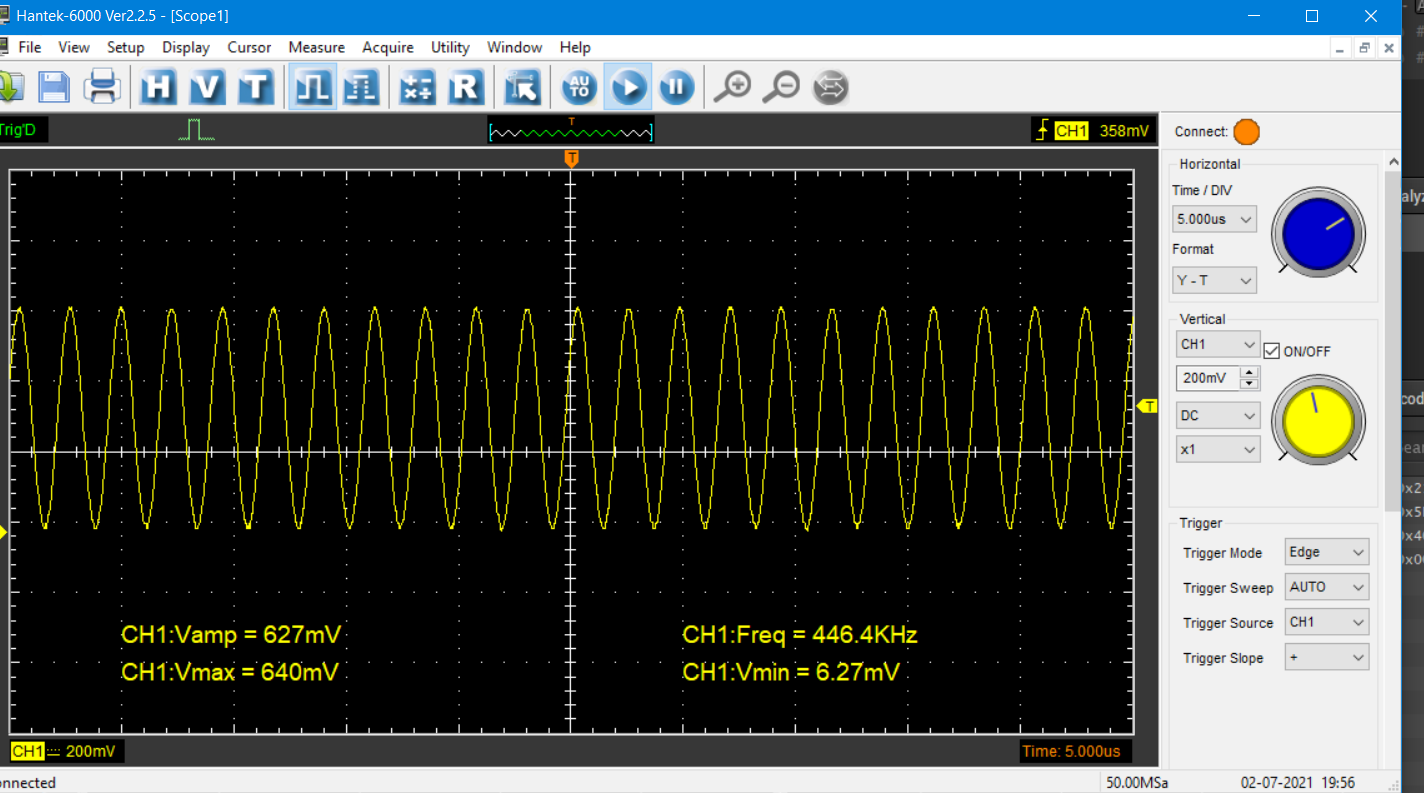
Task: Click the CH1:Vmin = 6.27mV measurement
Action: click(790, 672)
